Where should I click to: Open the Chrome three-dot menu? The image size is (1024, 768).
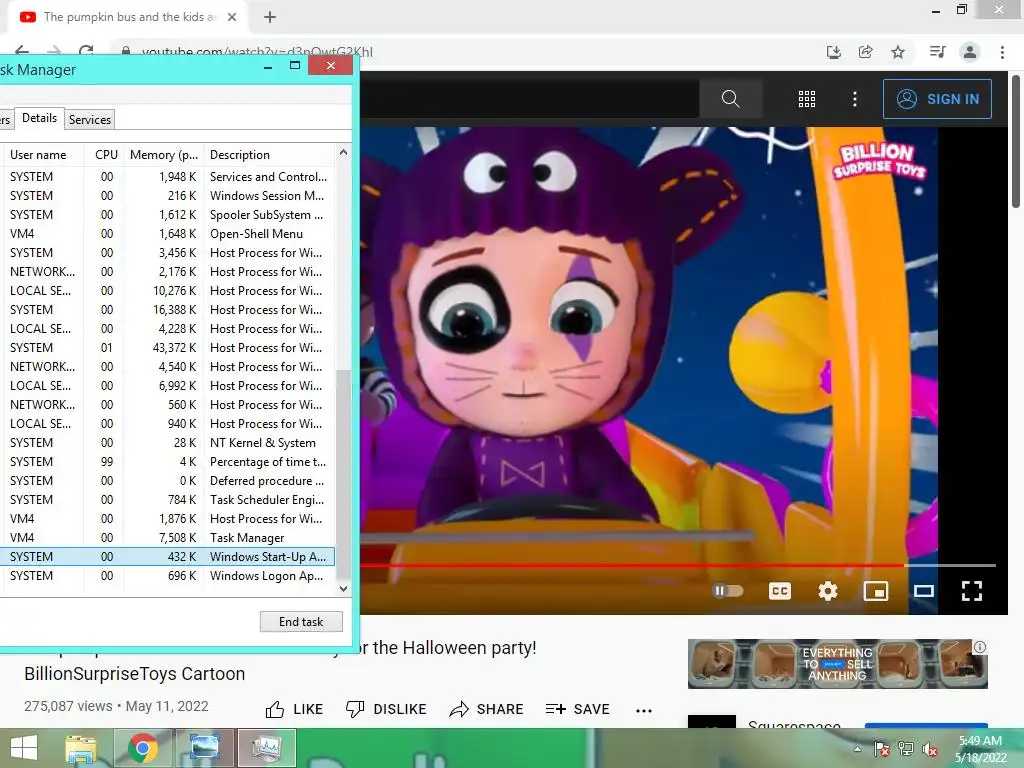[1002, 52]
